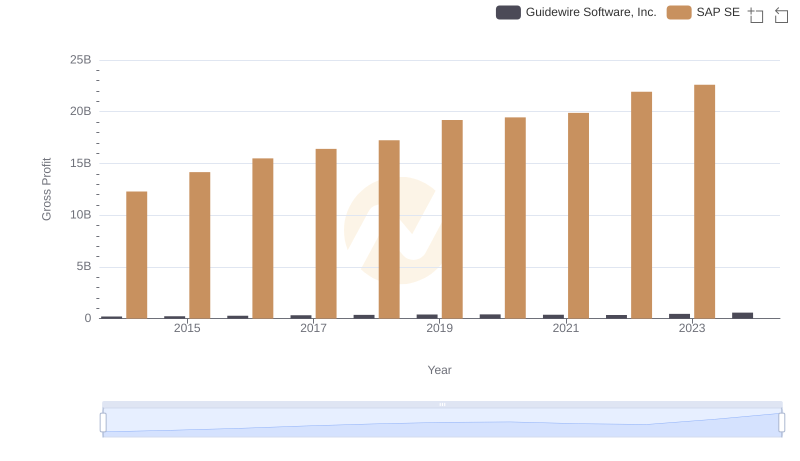Click the SAP SE bar for 2014

[137, 255]
